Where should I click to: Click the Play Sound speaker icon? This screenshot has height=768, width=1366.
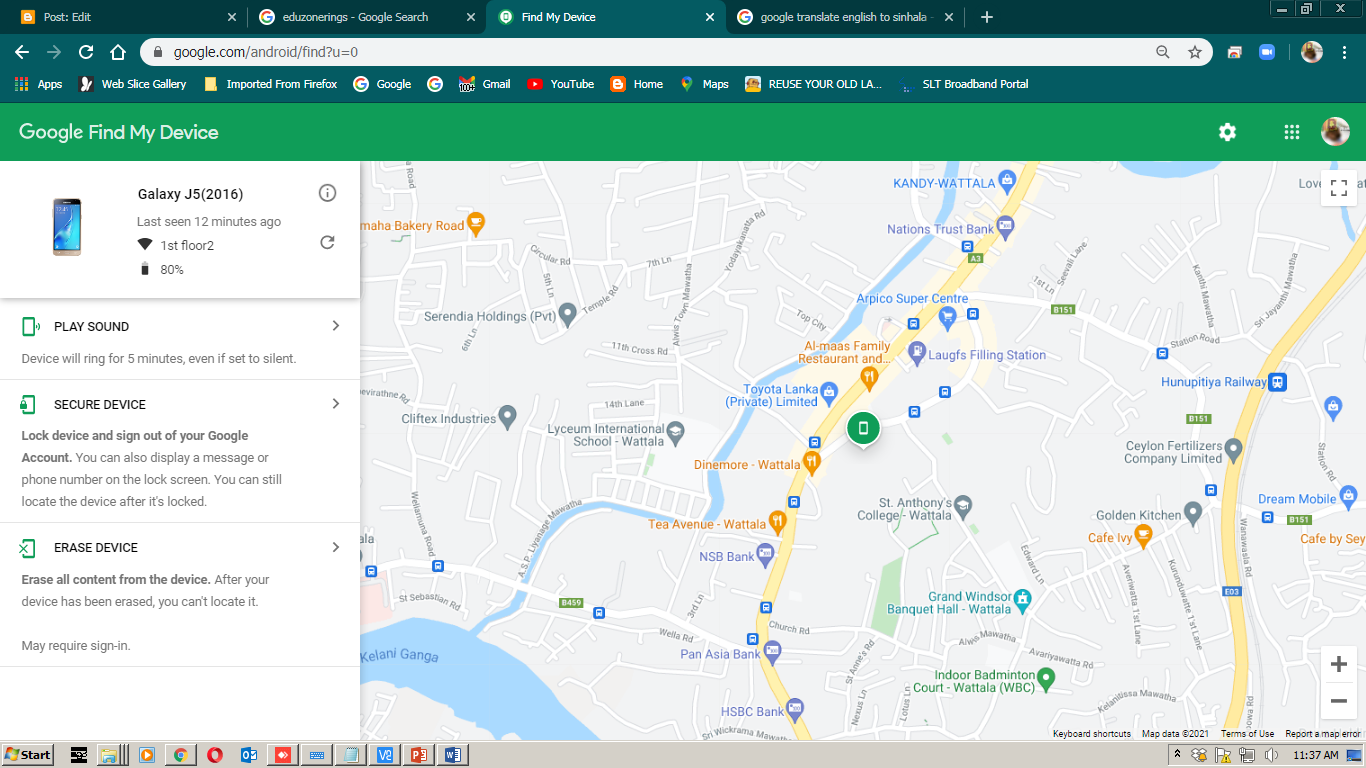tap(30, 325)
